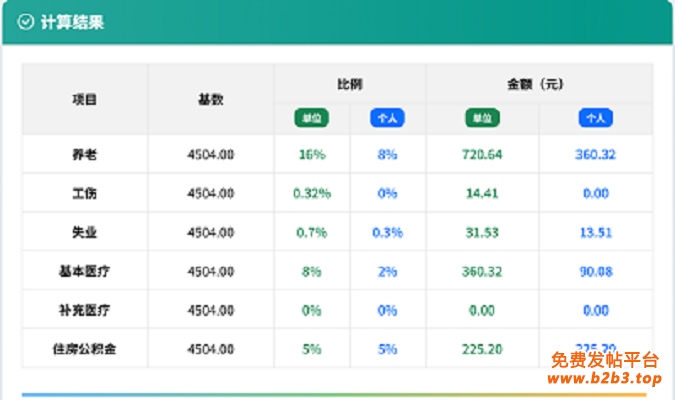The height and width of the screenshot is (400, 675).
Task: Click the blue 个人 badge under 比例
Action: point(387,118)
